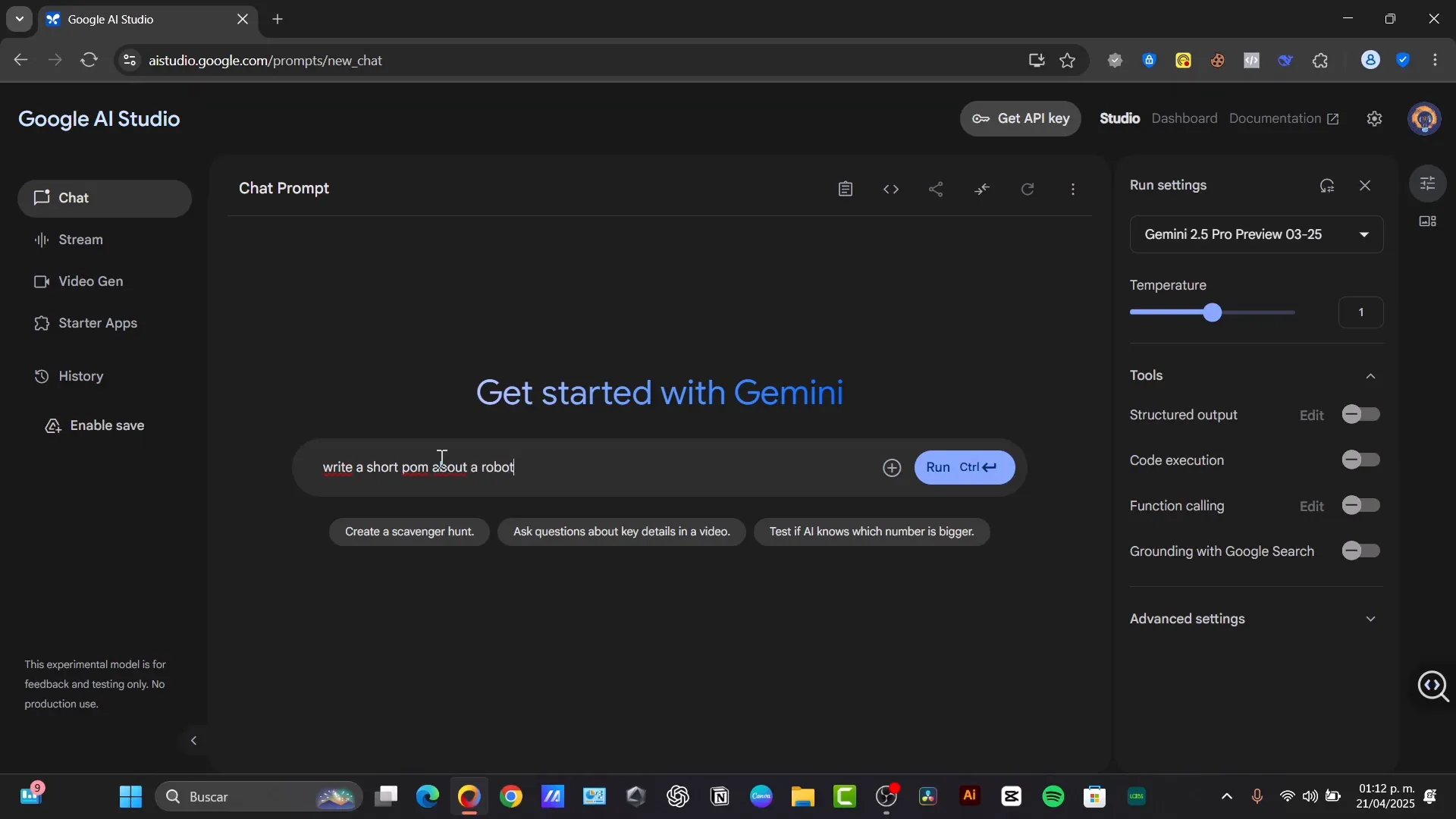
Task: Turn on Code execution
Action: pos(1360,460)
